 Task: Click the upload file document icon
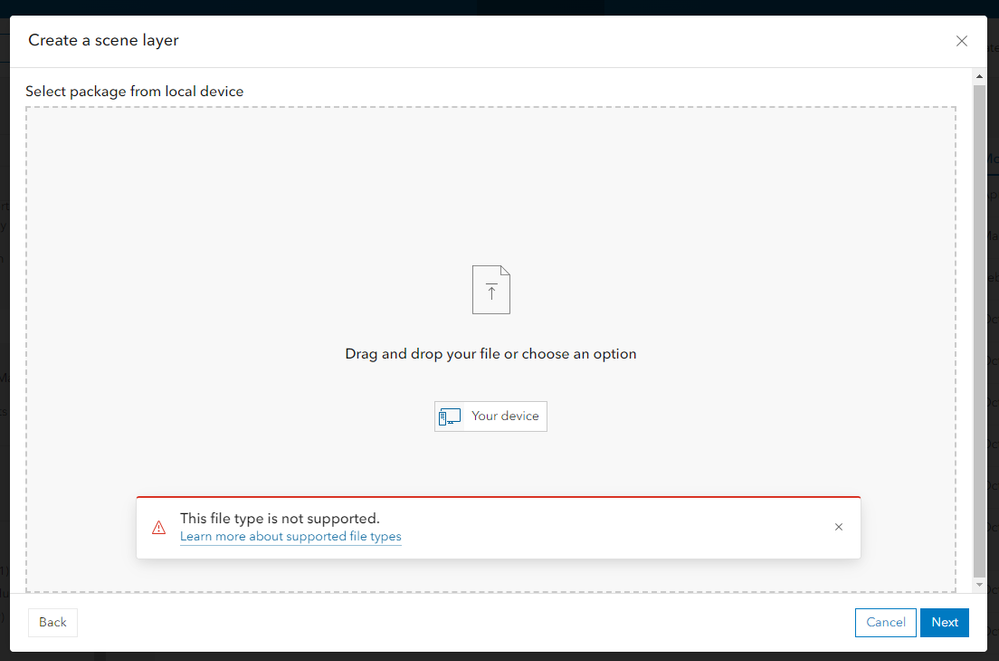[491, 289]
